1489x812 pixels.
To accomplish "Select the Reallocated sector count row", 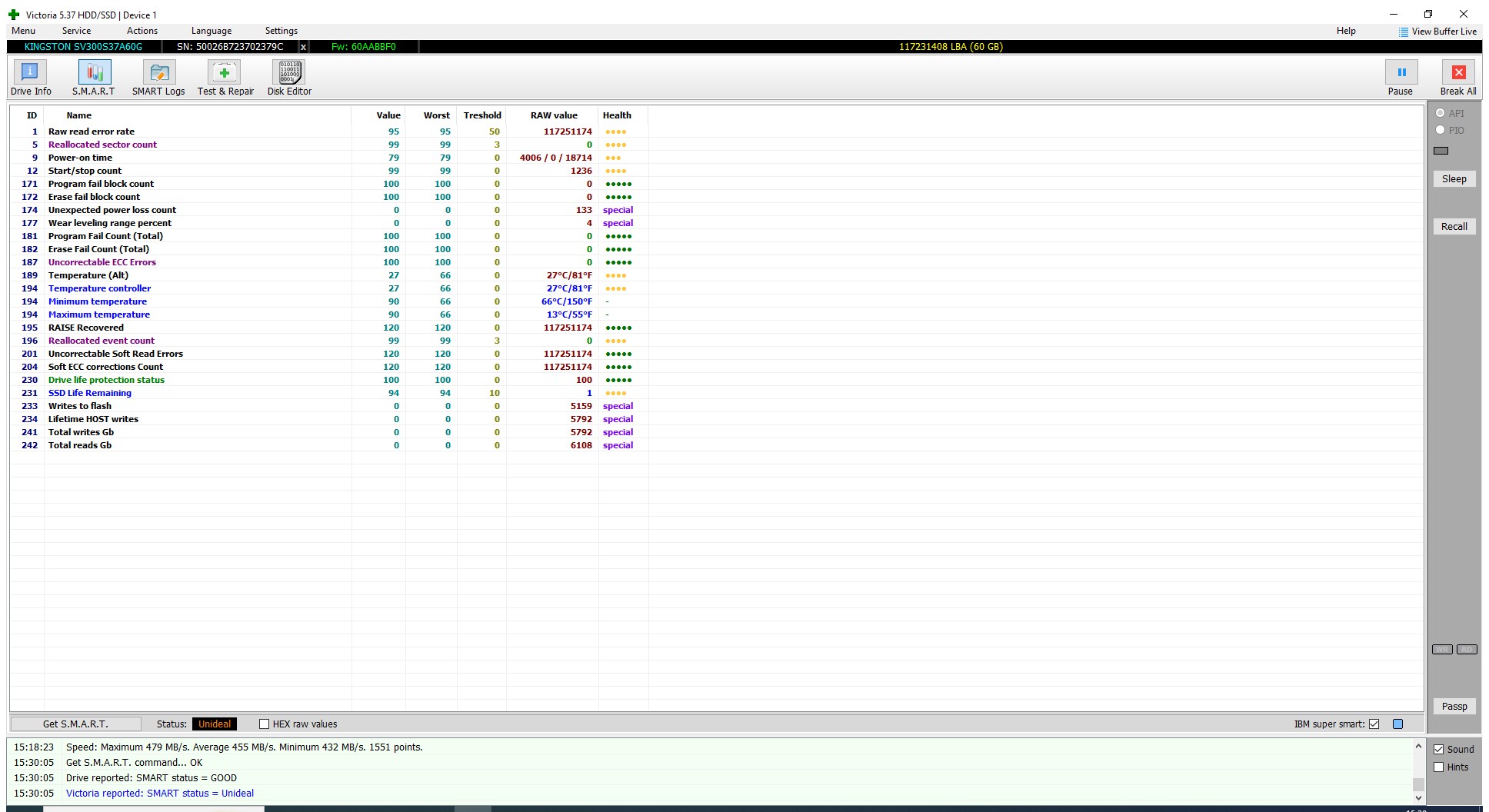I will 329,145.
